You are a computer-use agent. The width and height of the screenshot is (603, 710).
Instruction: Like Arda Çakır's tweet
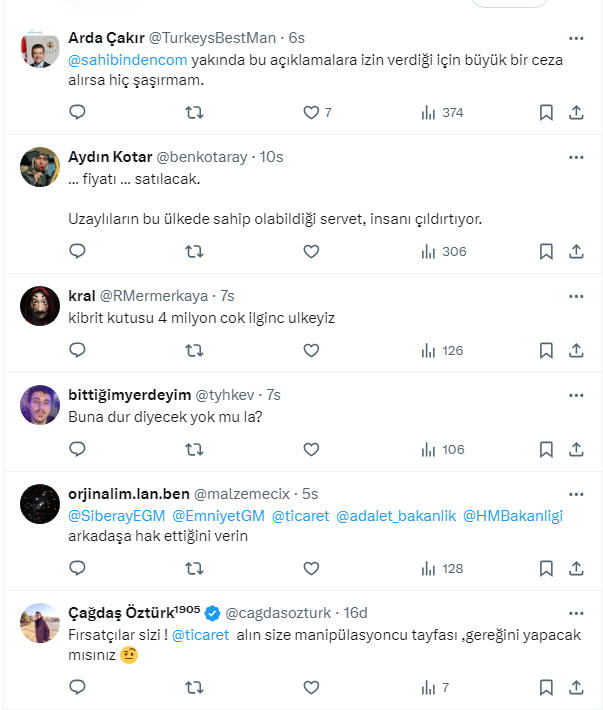[311, 113]
